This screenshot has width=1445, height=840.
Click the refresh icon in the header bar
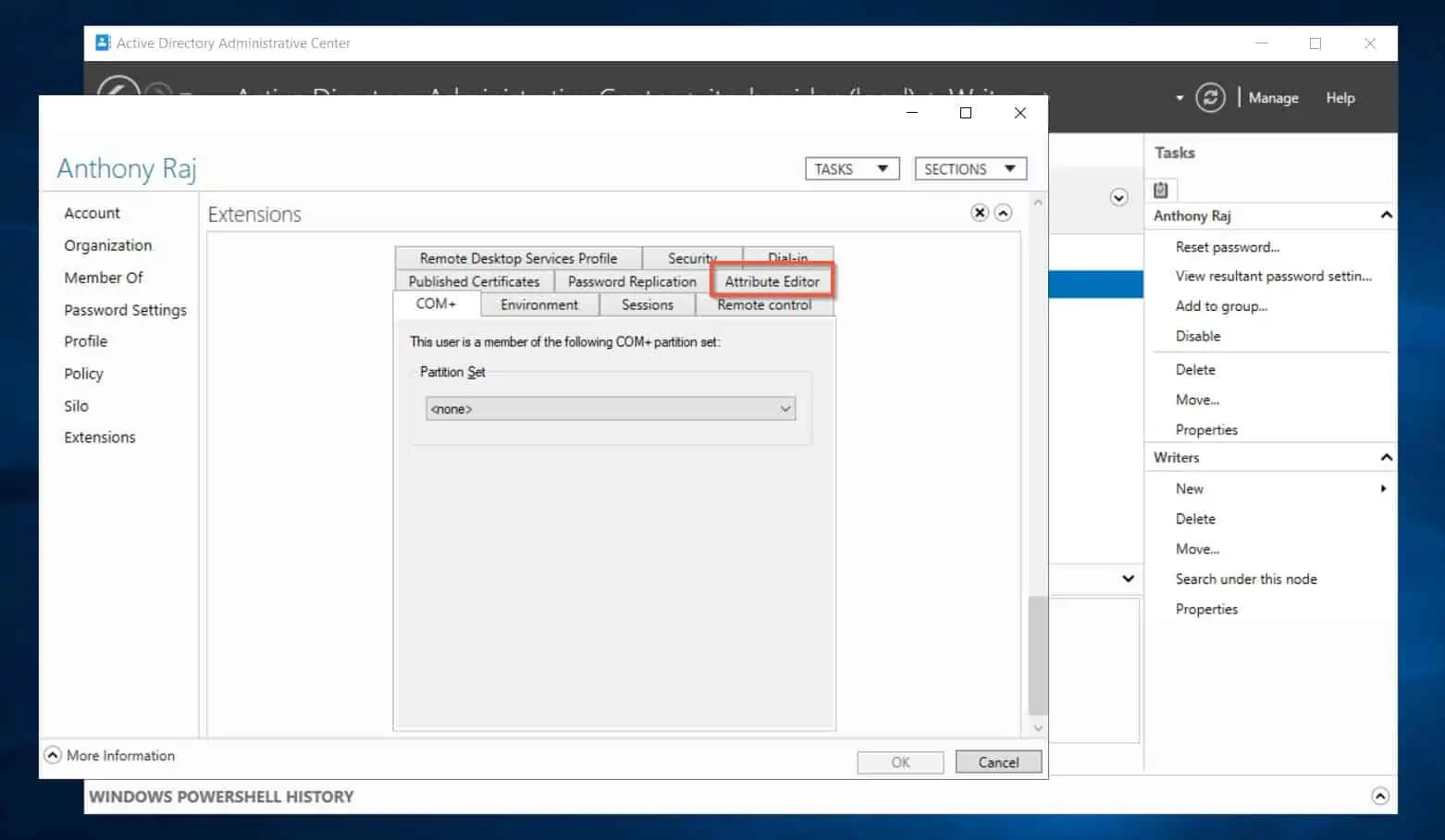pyautogui.click(x=1210, y=97)
